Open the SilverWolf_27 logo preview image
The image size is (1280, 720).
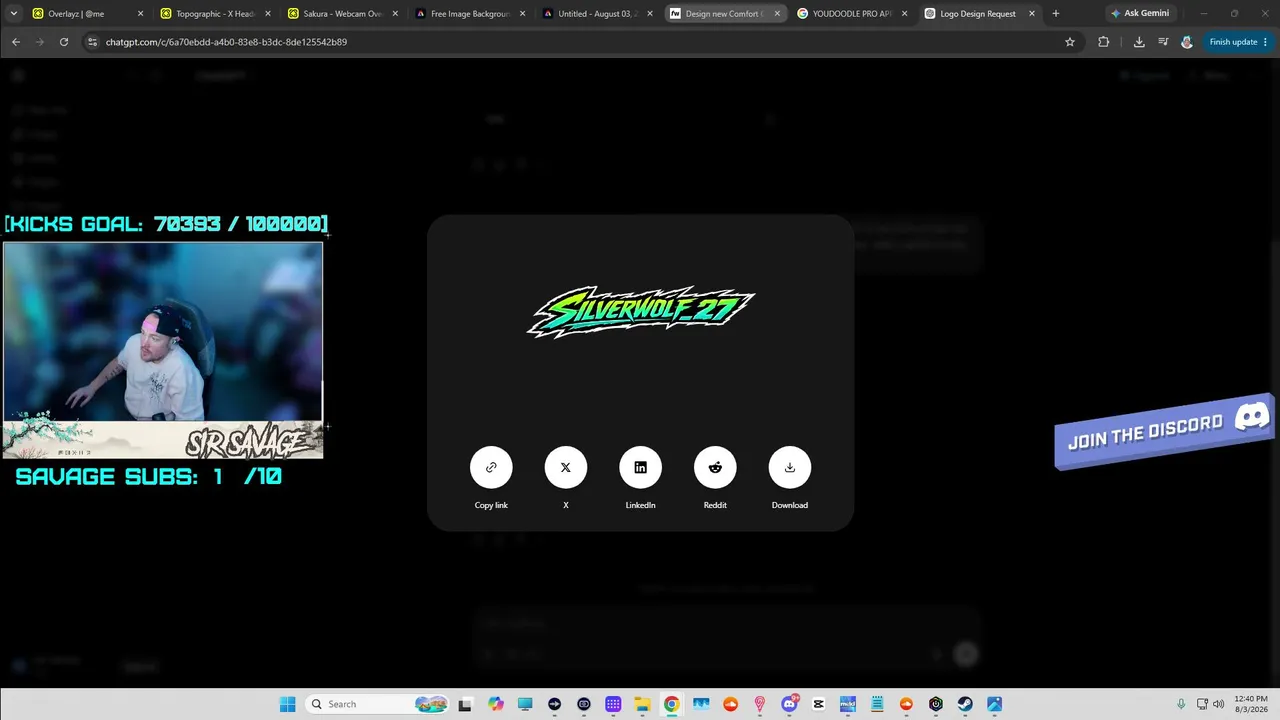[x=641, y=312]
